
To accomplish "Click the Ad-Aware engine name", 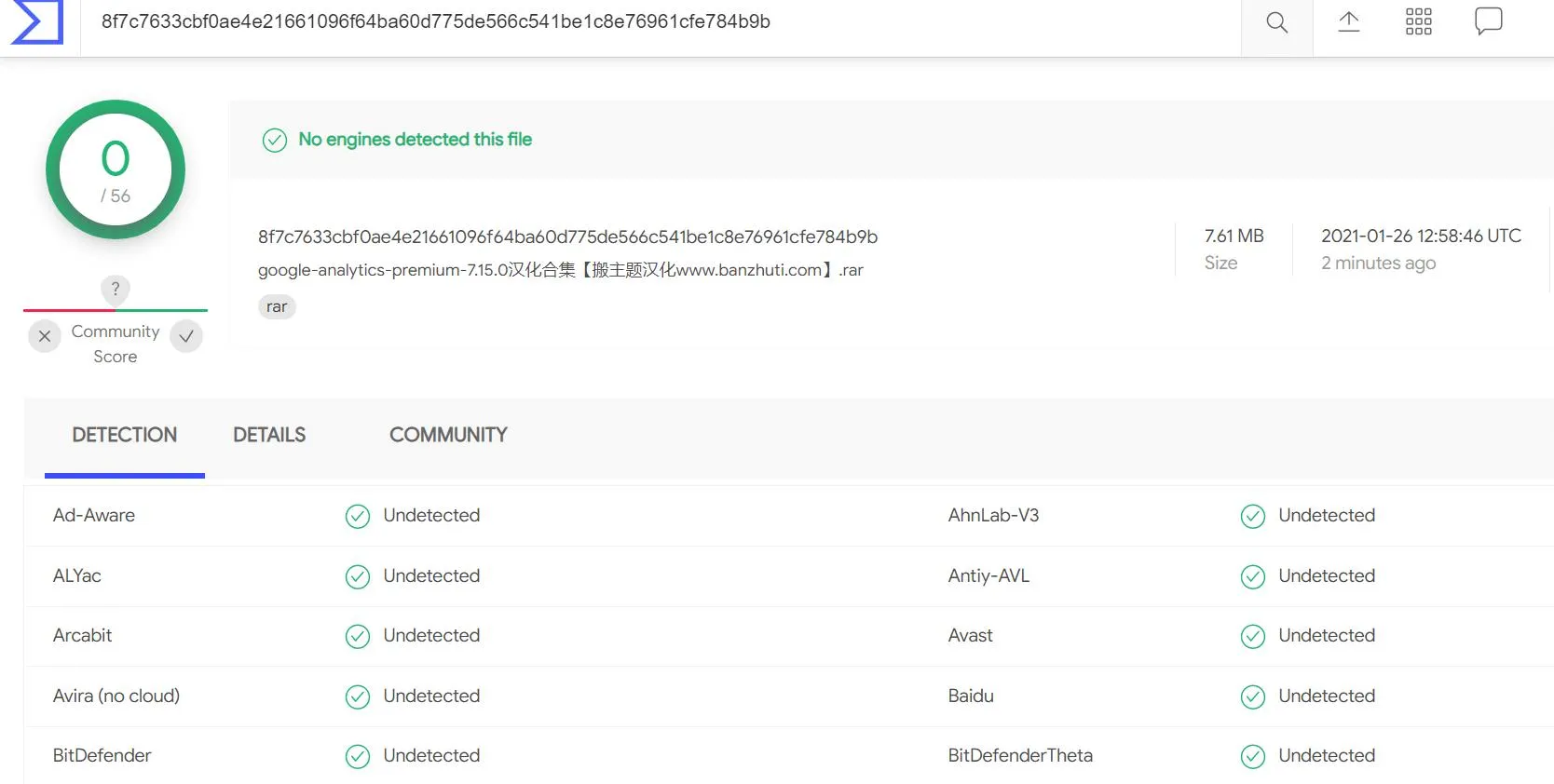I will (x=94, y=515).
